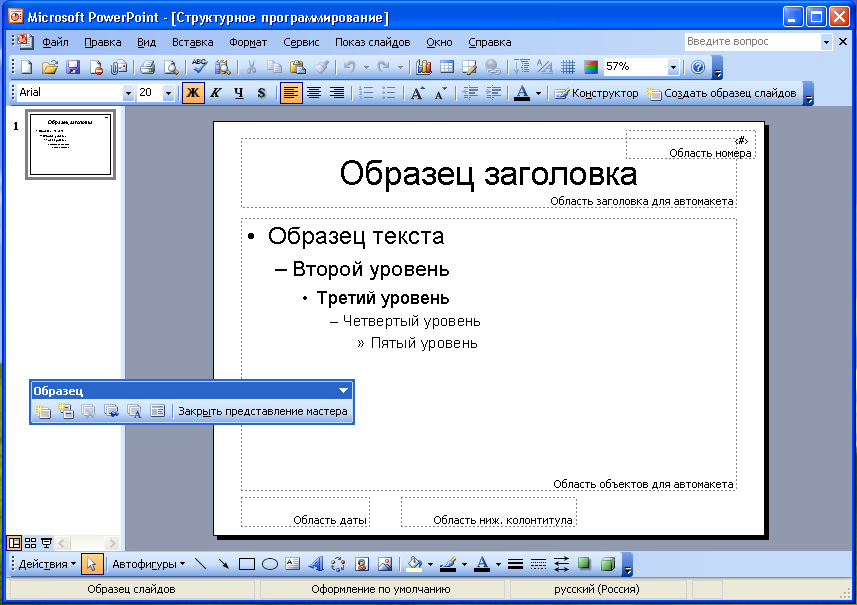857x605 pixels.
Task: Insert a table from the standard toolbar
Action: click(x=447, y=67)
